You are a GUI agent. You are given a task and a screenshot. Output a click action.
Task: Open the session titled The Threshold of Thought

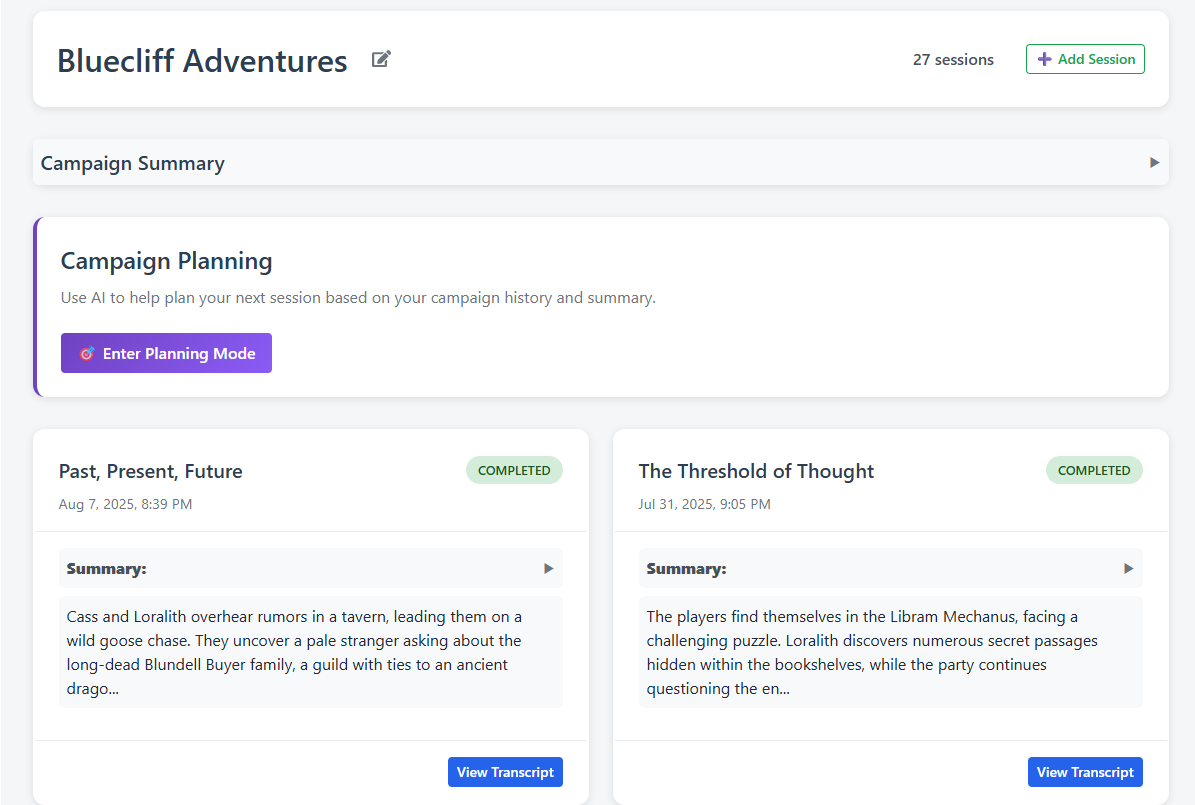(756, 471)
